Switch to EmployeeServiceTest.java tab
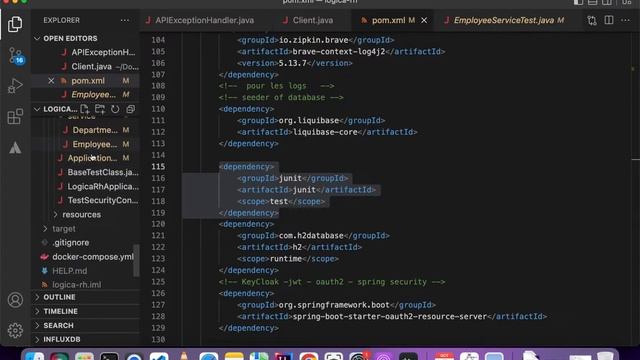The width and height of the screenshot is (640, 360). [x=504, y=20]
